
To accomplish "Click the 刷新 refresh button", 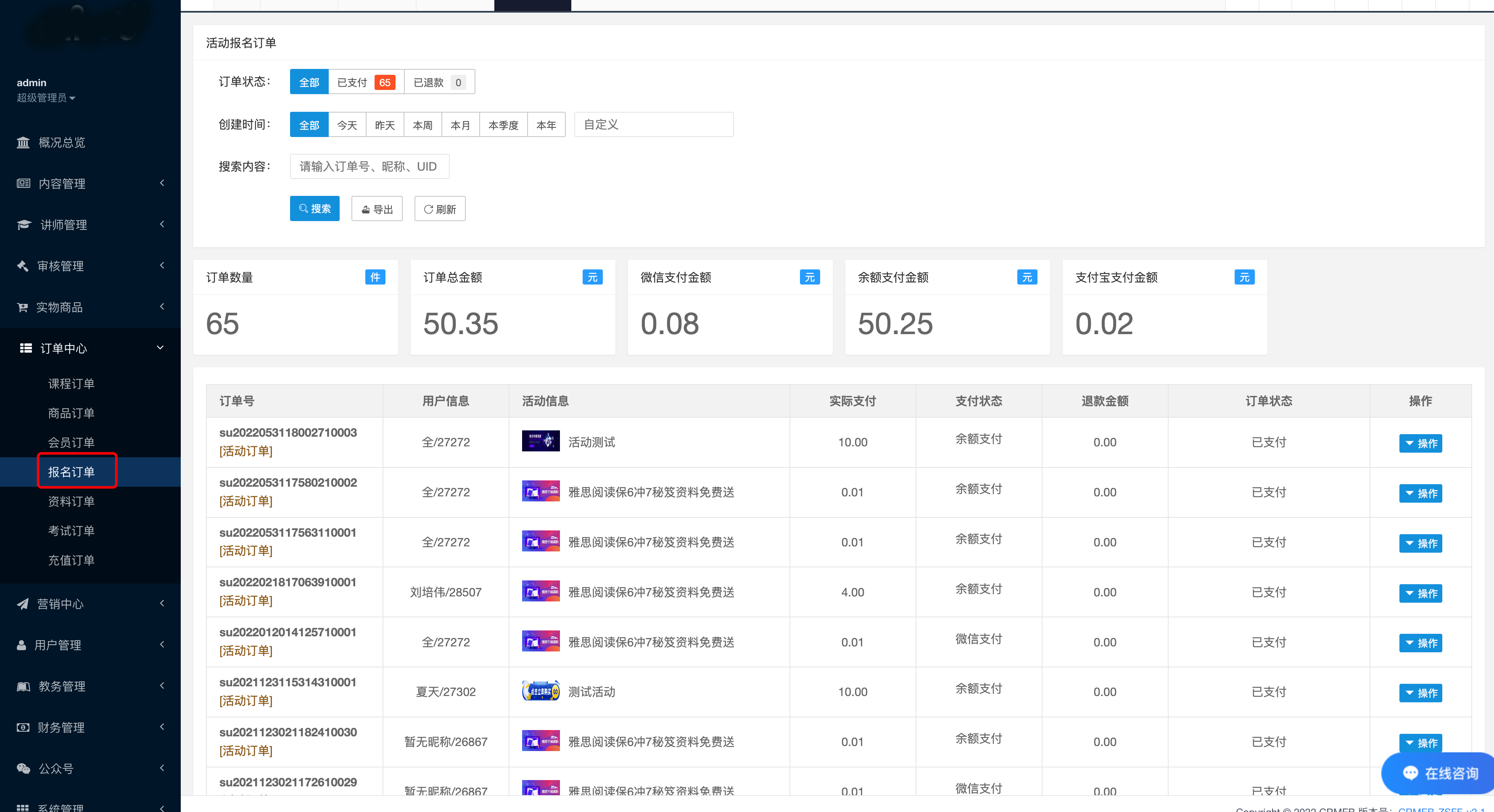I will 440,209.
